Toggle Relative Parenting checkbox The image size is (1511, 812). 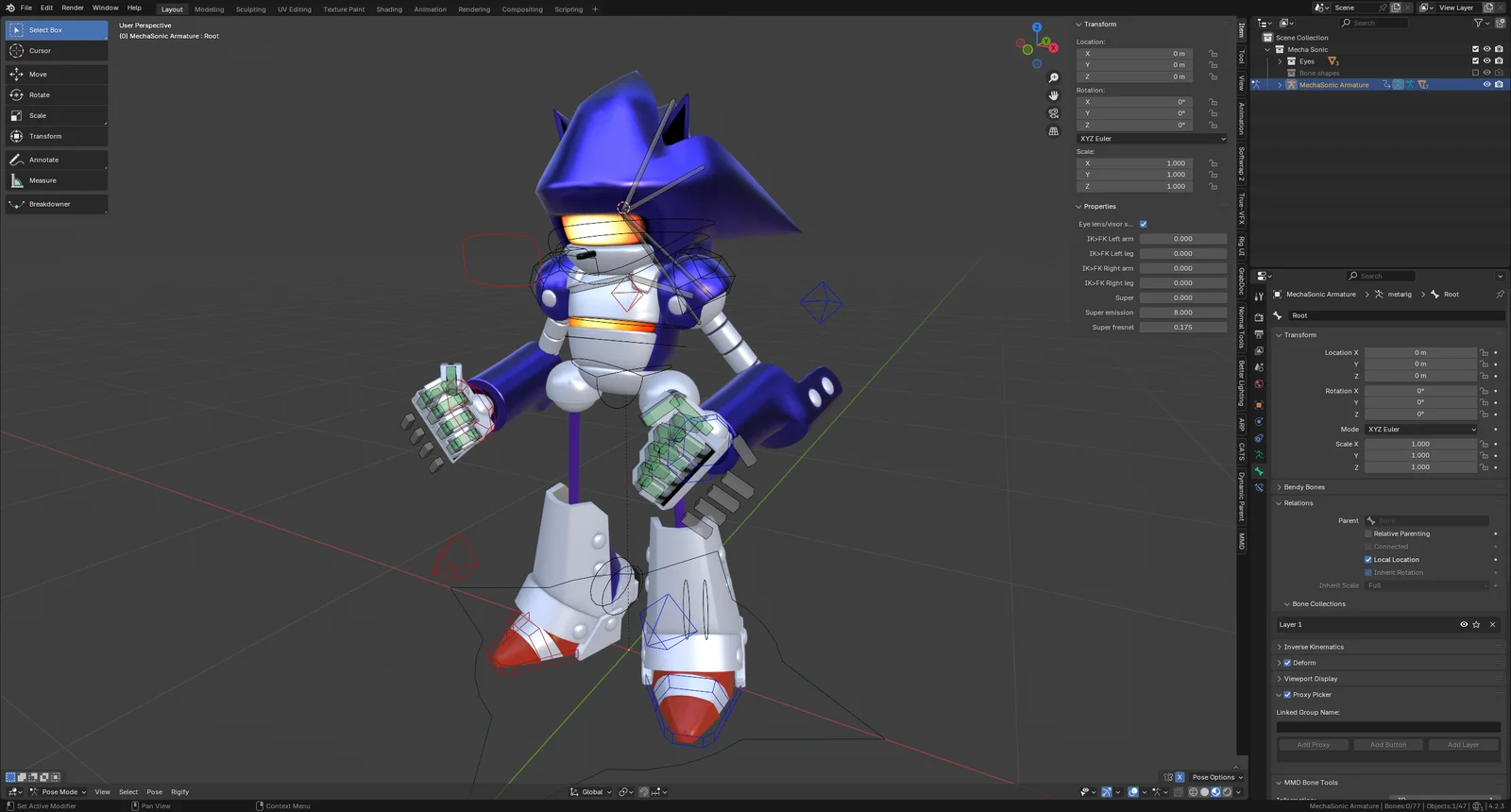[x=1367, y=533]
